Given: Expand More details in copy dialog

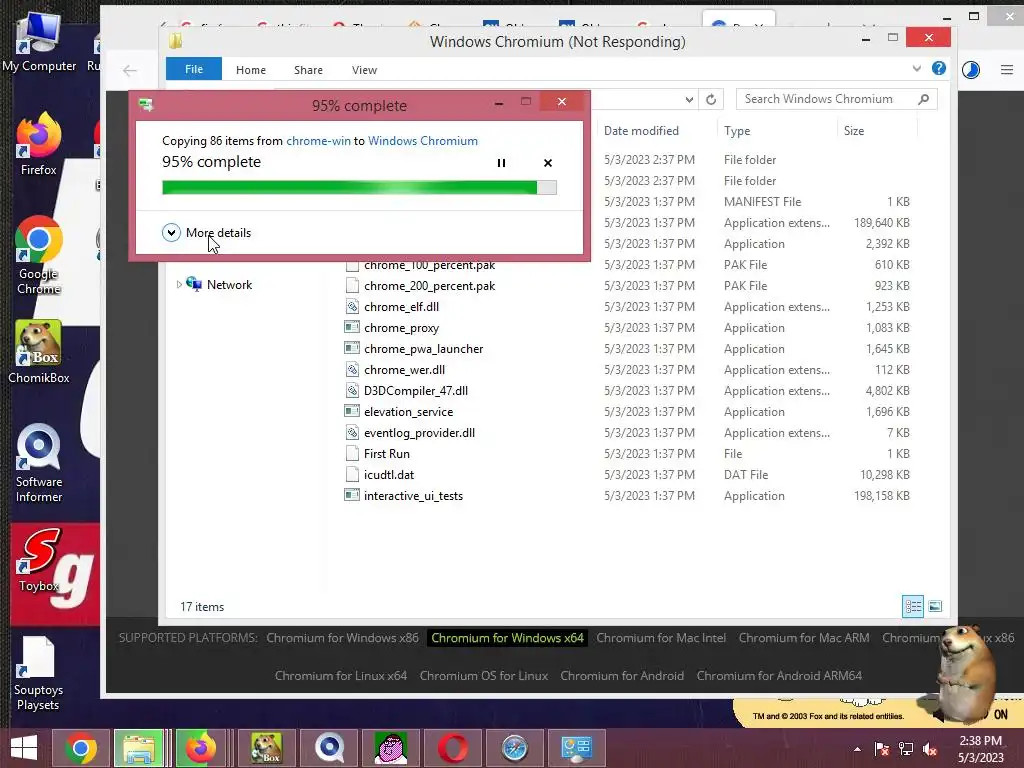Looking at the screenshot, I should (x=206, y=232).
